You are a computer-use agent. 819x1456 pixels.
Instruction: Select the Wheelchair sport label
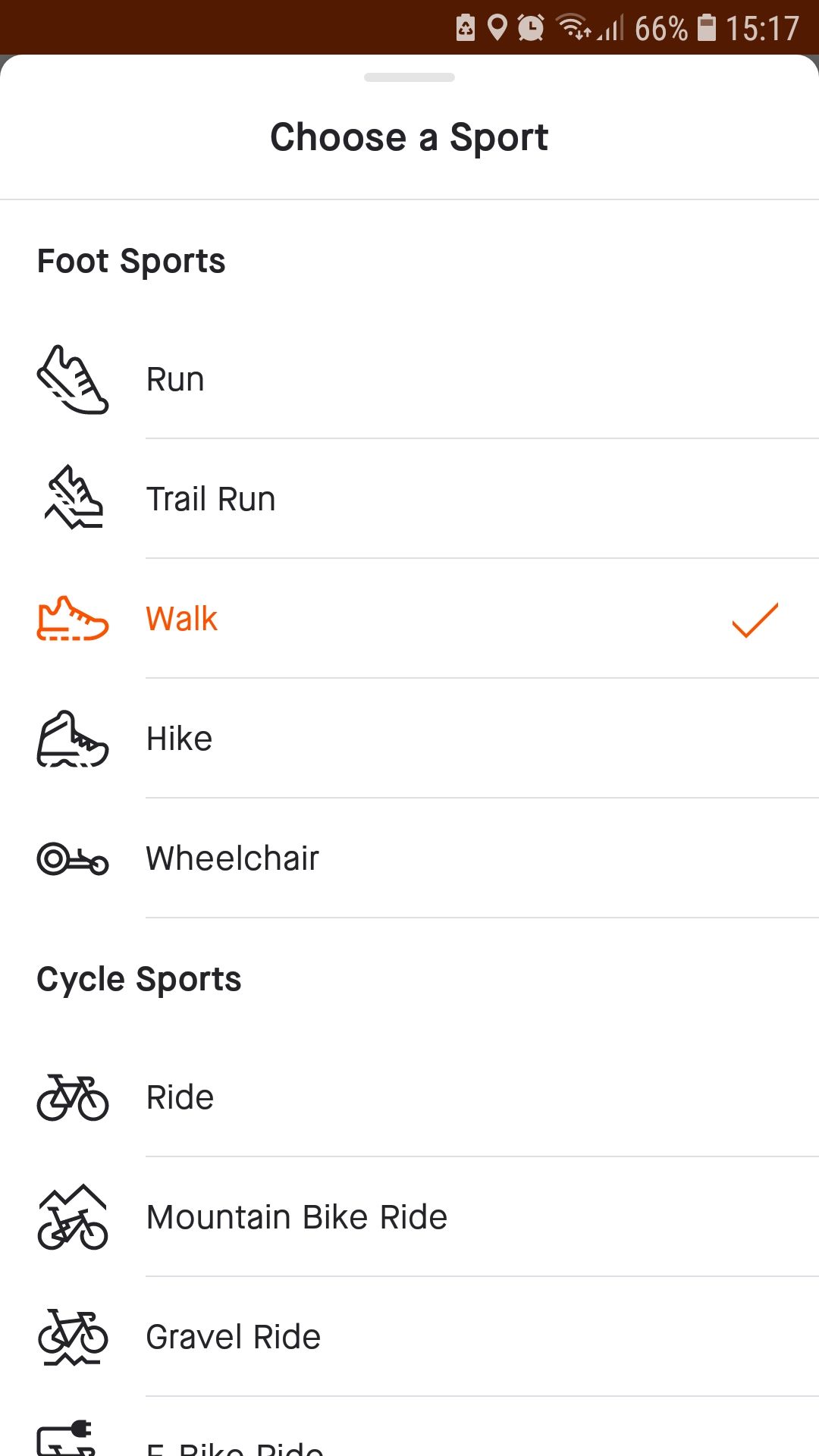(233, 858)
